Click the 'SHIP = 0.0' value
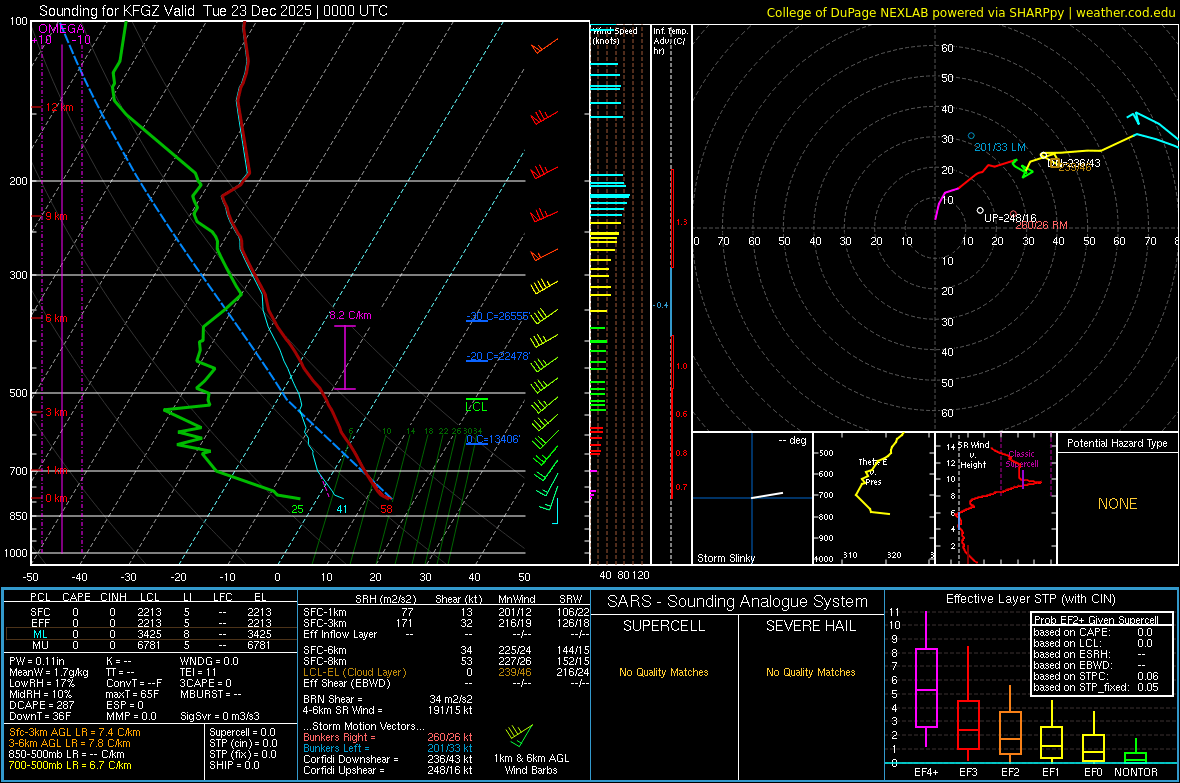Image resolution: width=1180 pixels, height=783 pixels. (x=234, y=765)
